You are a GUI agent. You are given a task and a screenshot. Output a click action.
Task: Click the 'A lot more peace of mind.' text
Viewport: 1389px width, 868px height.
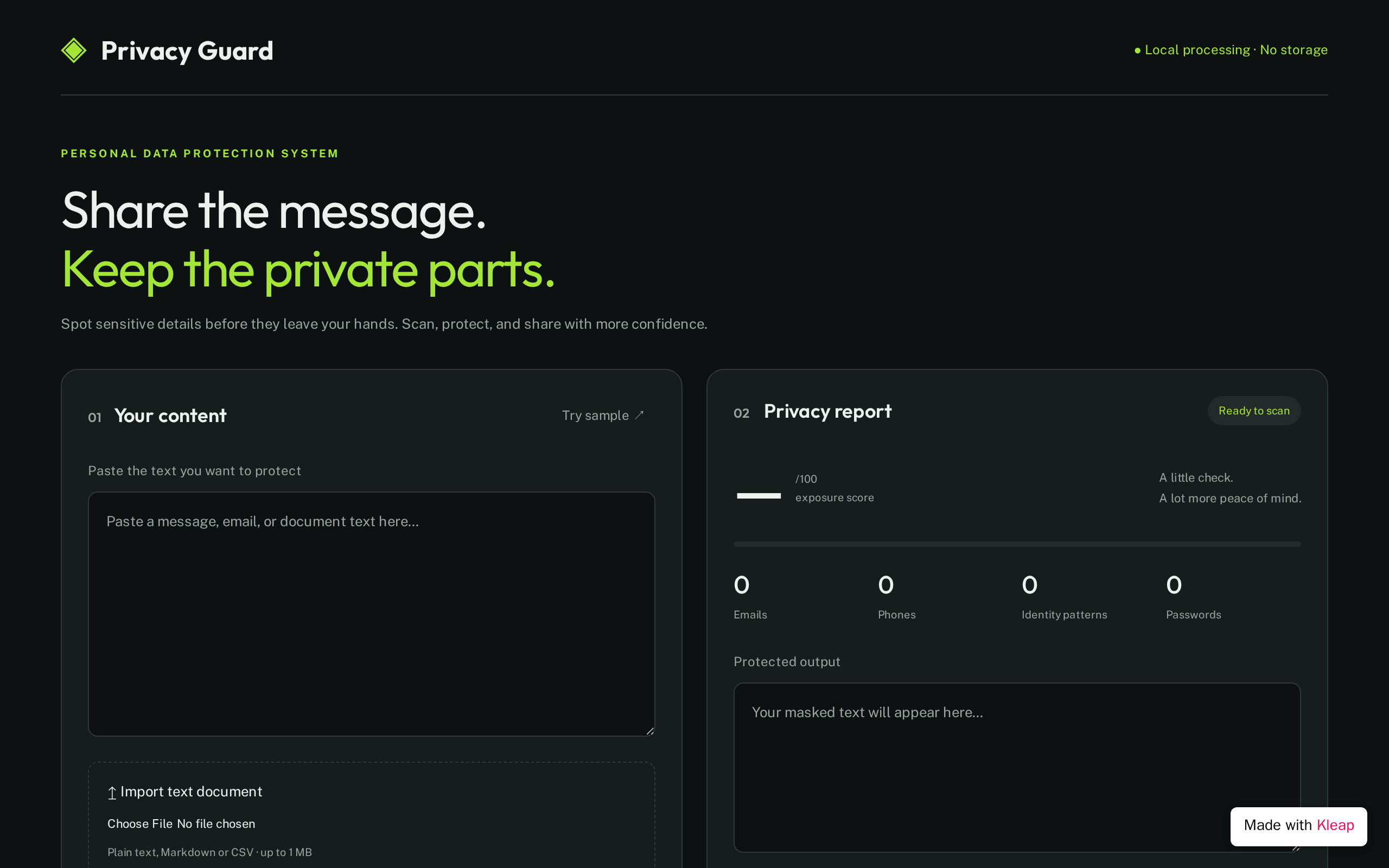pos(1230,499)
